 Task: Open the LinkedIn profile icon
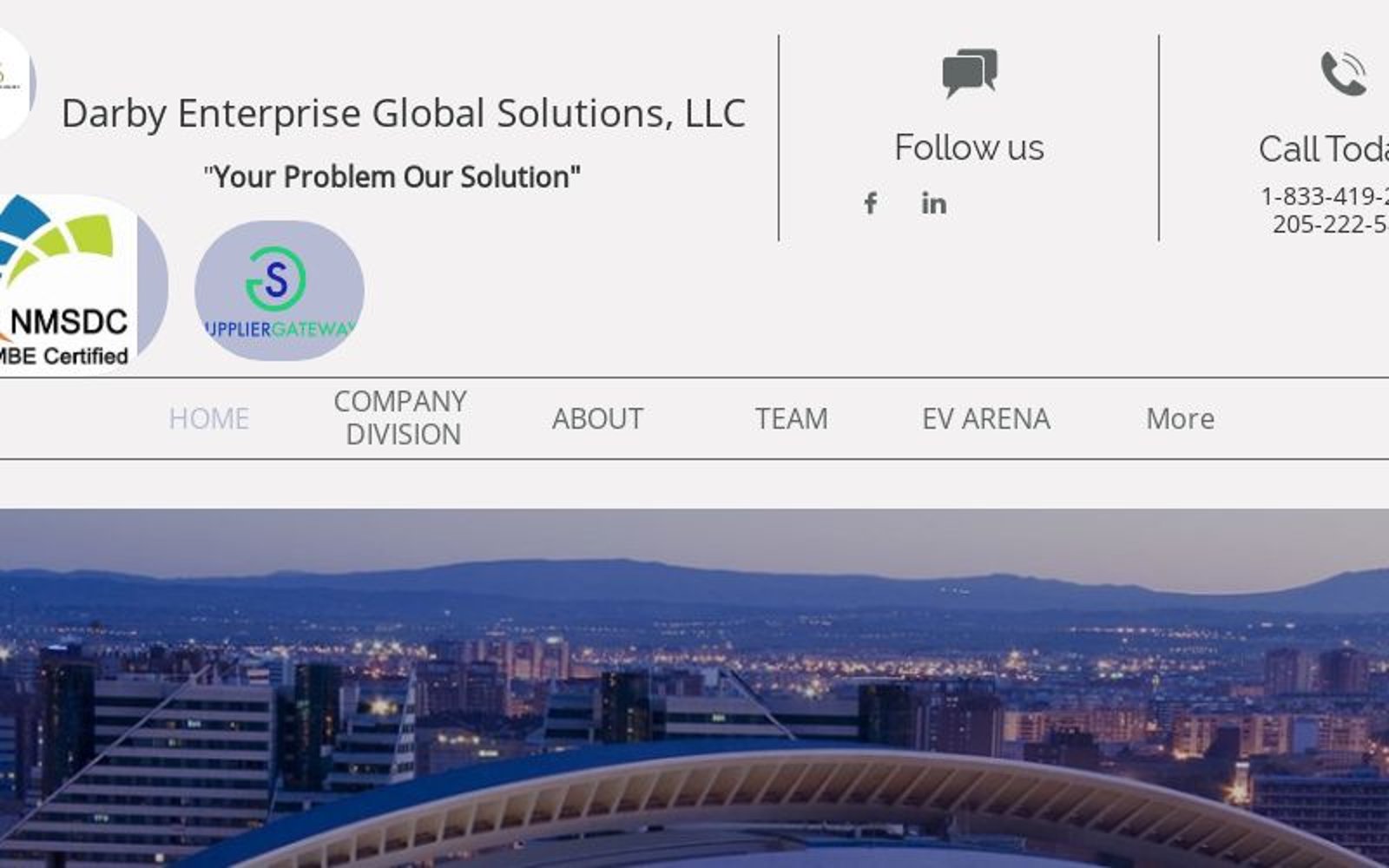tap(934, 203)
